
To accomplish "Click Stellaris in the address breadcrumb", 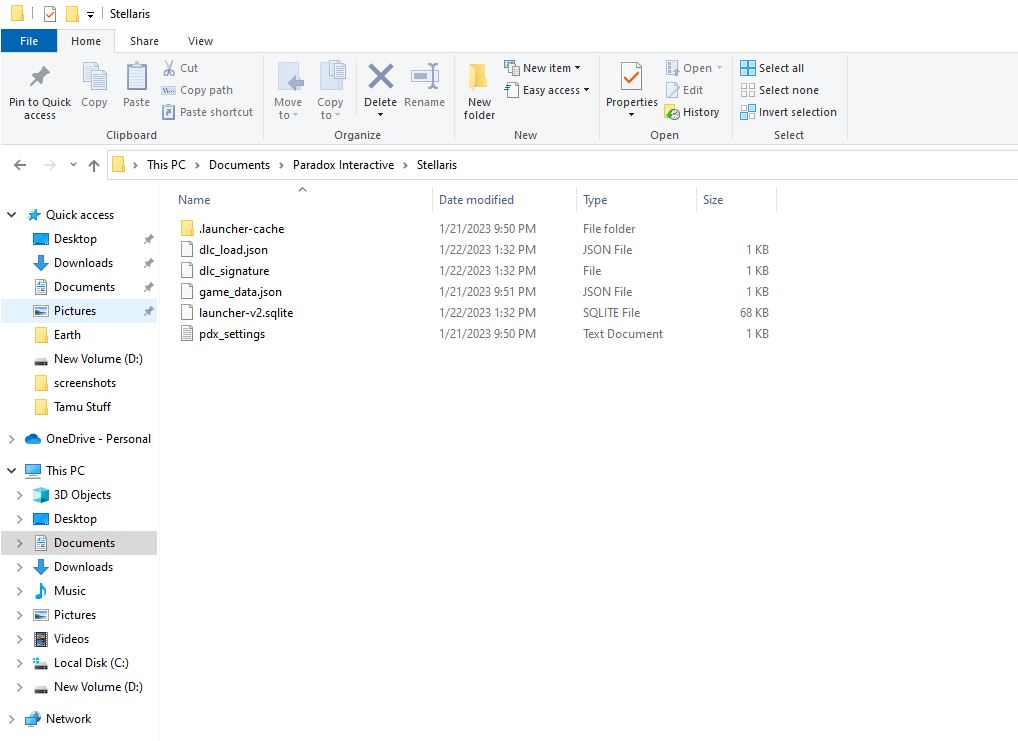I will pos(436,165).
